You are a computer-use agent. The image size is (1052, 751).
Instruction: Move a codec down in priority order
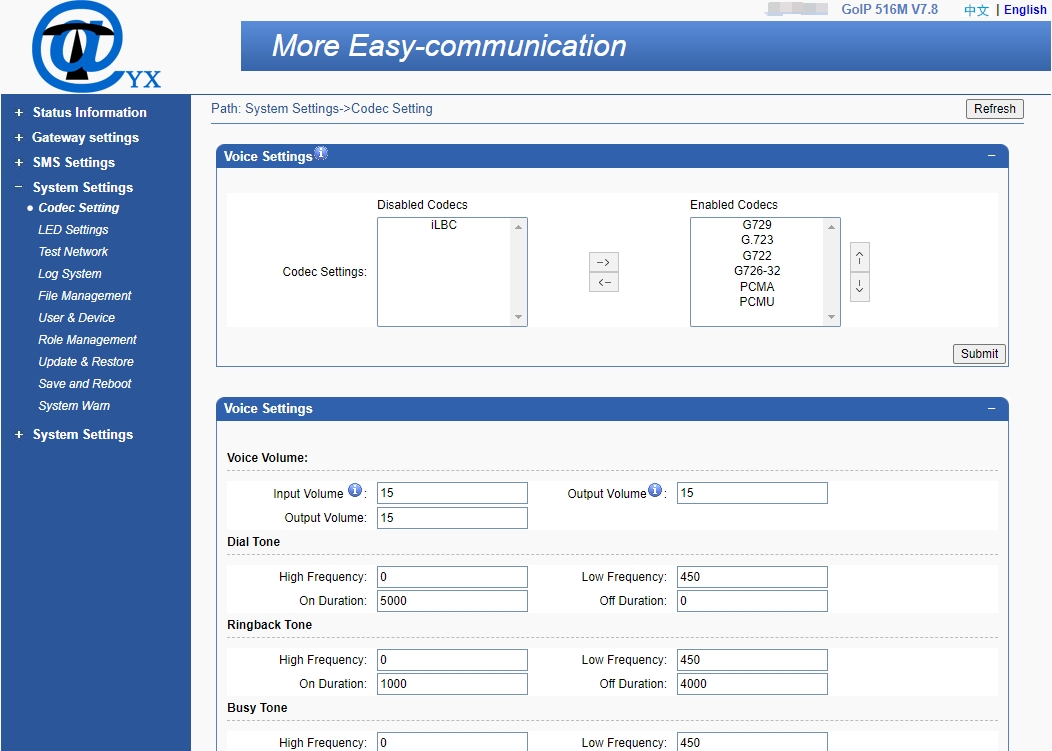click(859, 288)
